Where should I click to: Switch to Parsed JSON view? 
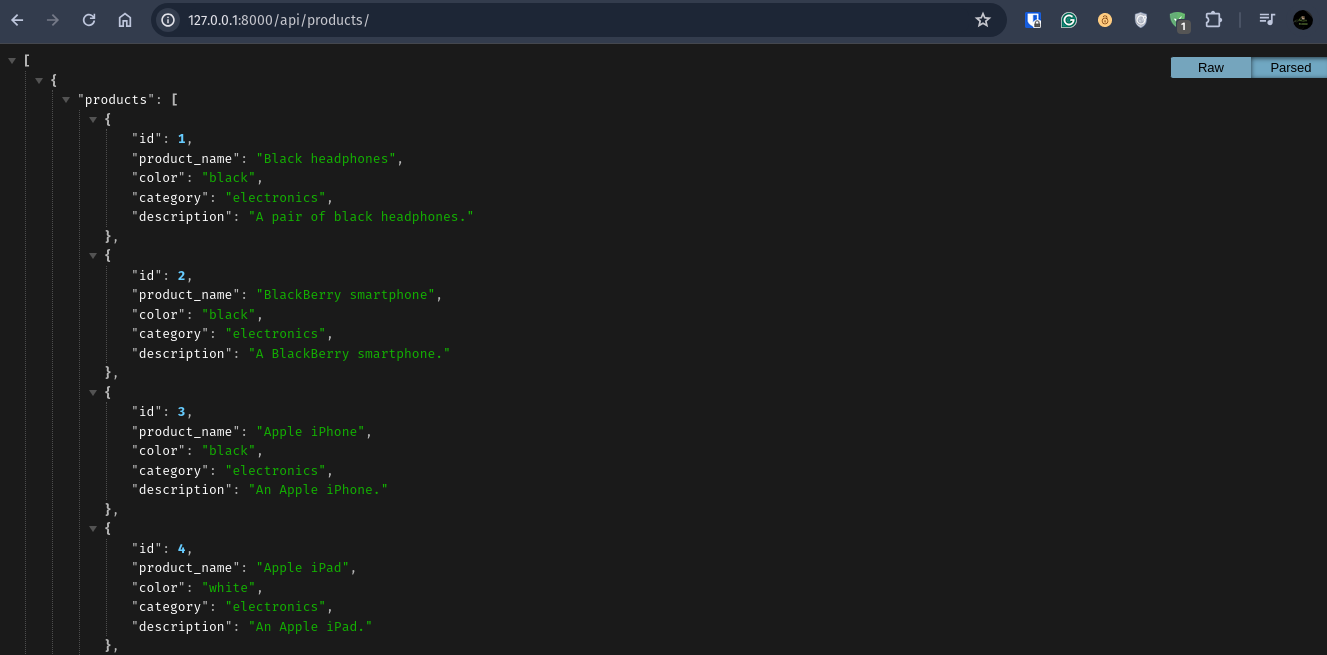tap(1290, 68)
